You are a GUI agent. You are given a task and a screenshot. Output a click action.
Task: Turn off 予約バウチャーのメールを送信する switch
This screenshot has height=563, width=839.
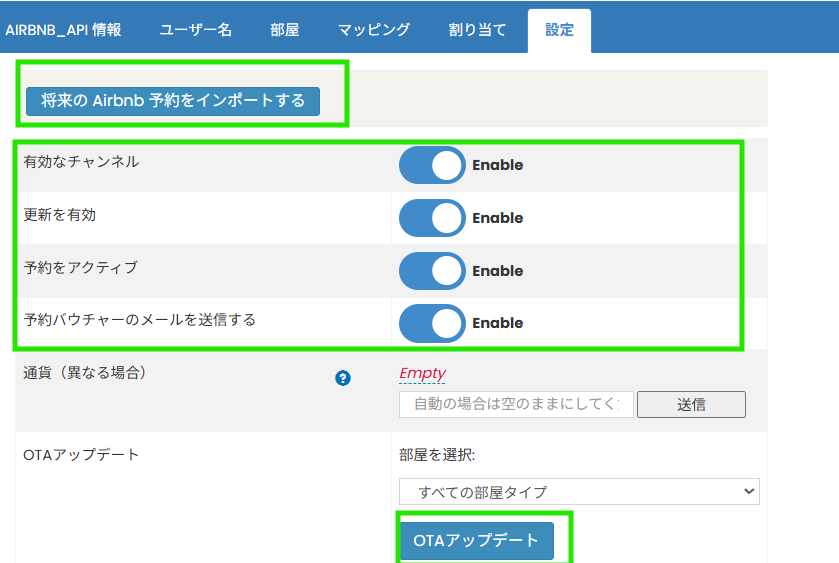click(432, 323)
